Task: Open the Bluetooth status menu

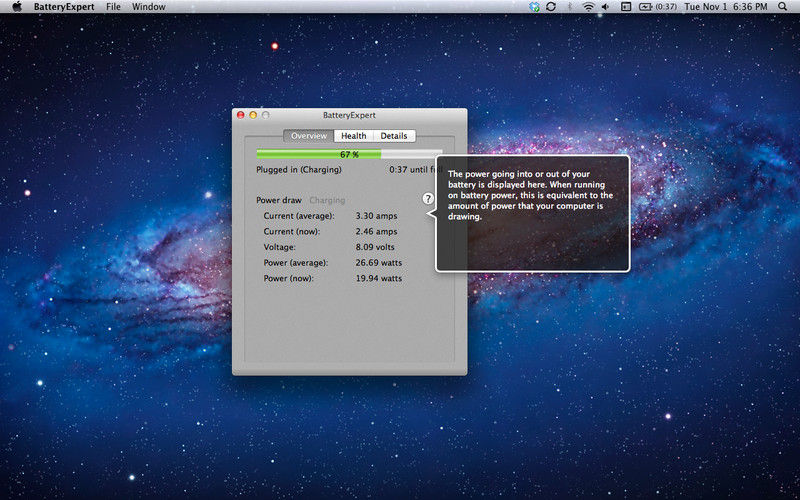Action: click(570, 7)
